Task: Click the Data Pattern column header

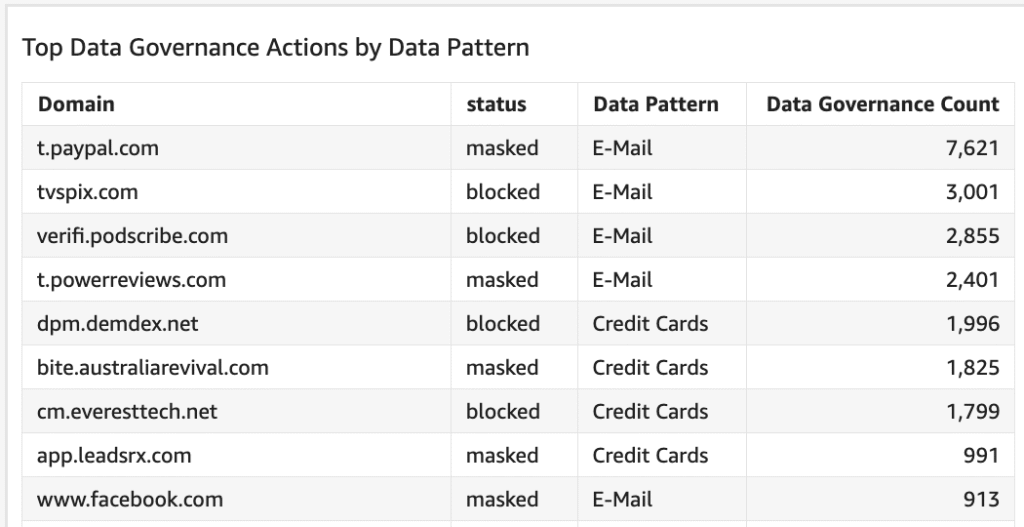Action: (655, 104)
